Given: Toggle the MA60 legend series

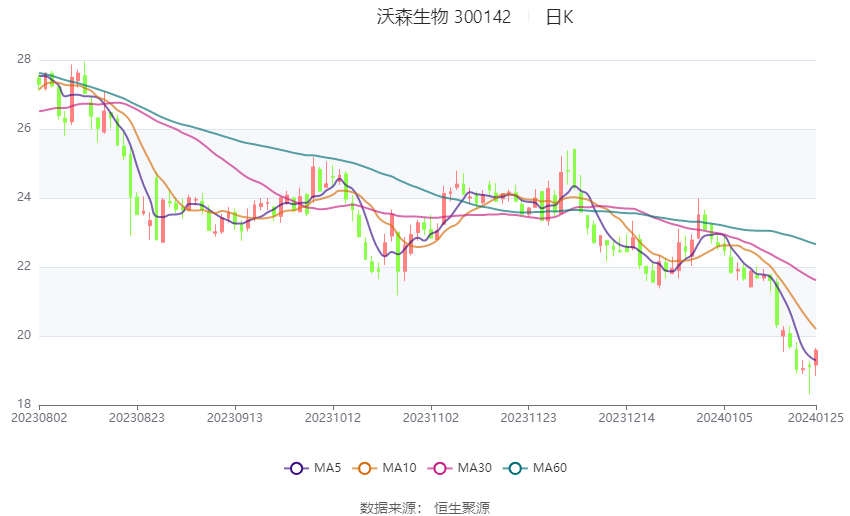Looking at the screenshot, I should point(535,468).
